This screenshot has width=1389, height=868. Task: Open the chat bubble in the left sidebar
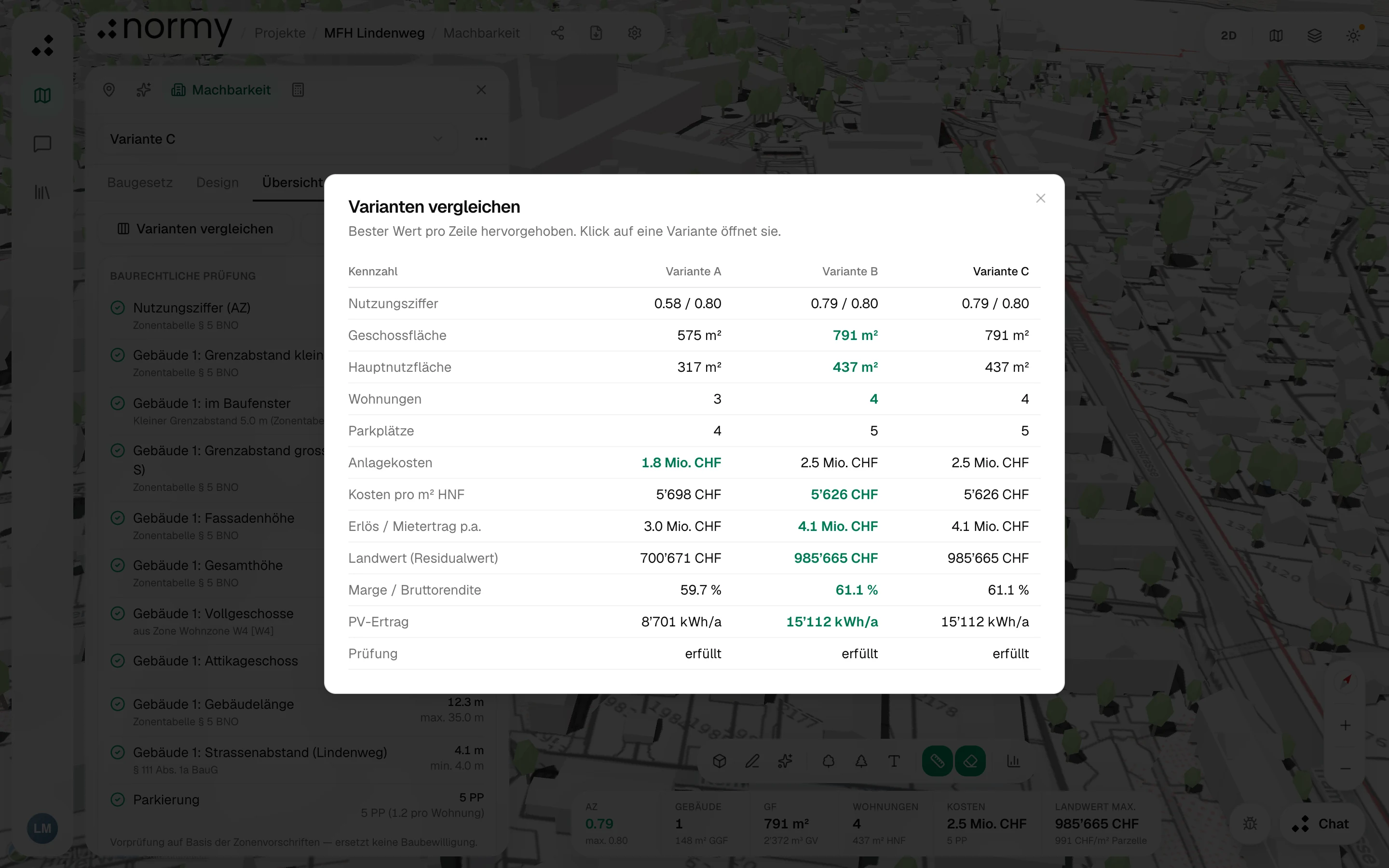pyautogui.click(x=42, y=144)
